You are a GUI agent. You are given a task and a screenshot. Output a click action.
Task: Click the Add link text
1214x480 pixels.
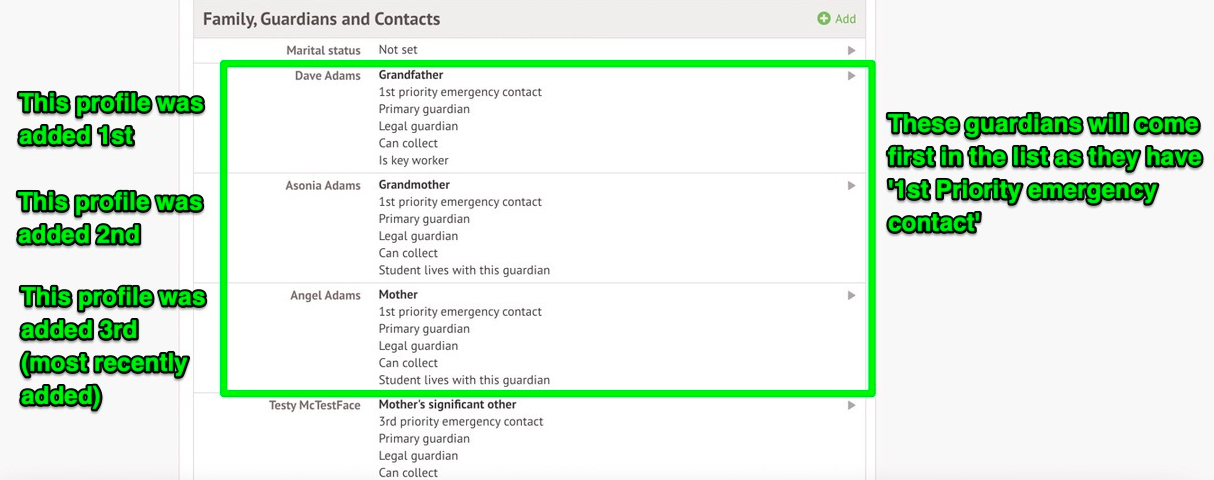coord(845,19)
